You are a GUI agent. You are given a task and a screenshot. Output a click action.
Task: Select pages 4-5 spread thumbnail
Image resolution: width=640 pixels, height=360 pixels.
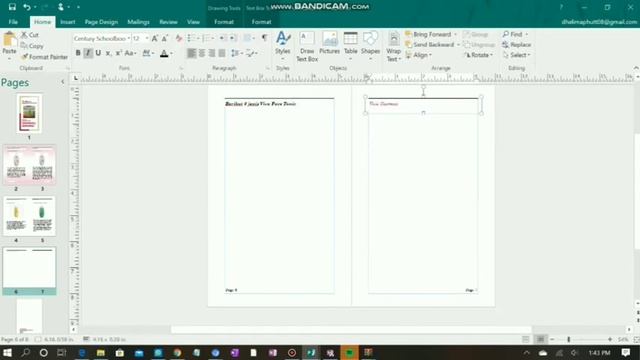click(29, 216)
